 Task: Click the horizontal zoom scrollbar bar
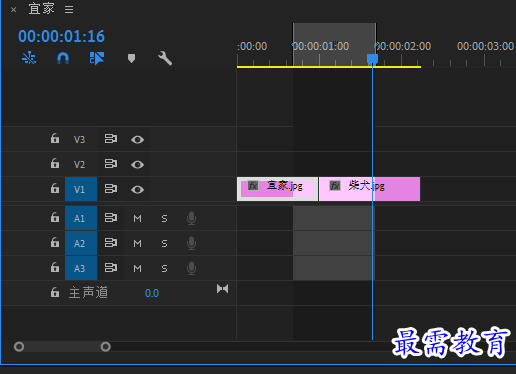tap(62, 347)
